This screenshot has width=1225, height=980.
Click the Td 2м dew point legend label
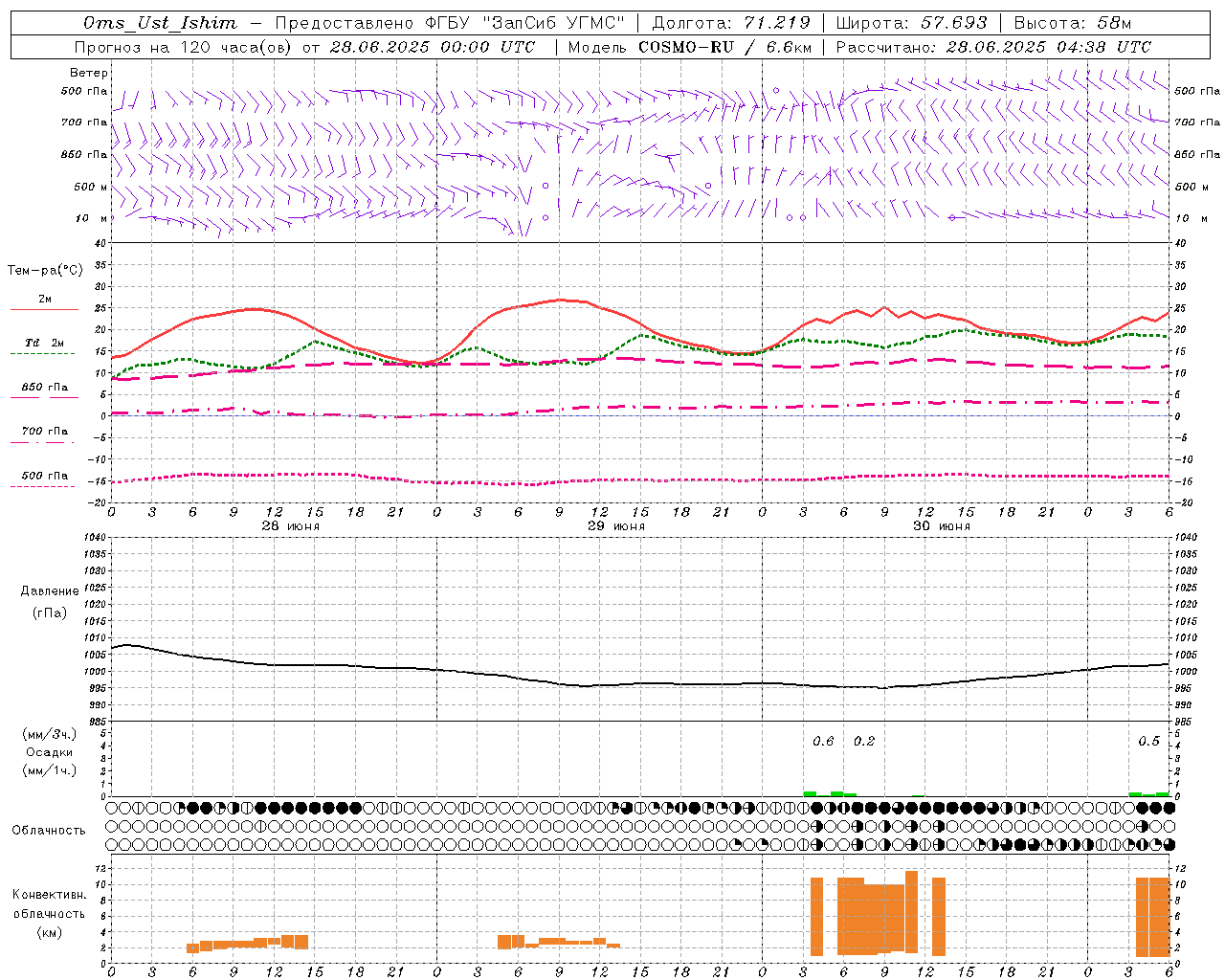(x=44, y=343)
